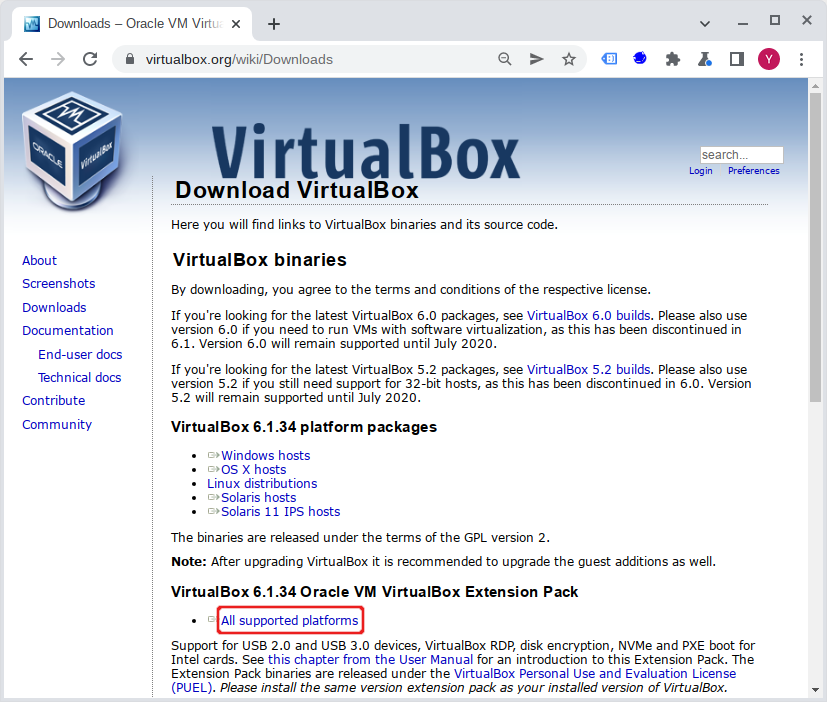Open Screenshots in the sidebar
The image size is (827, 702).
pyautogui.click(x=59, y=284)
